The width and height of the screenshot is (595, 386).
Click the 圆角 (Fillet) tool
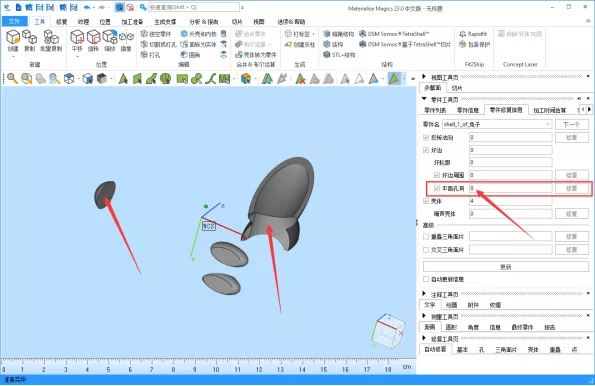click(190, 55)
